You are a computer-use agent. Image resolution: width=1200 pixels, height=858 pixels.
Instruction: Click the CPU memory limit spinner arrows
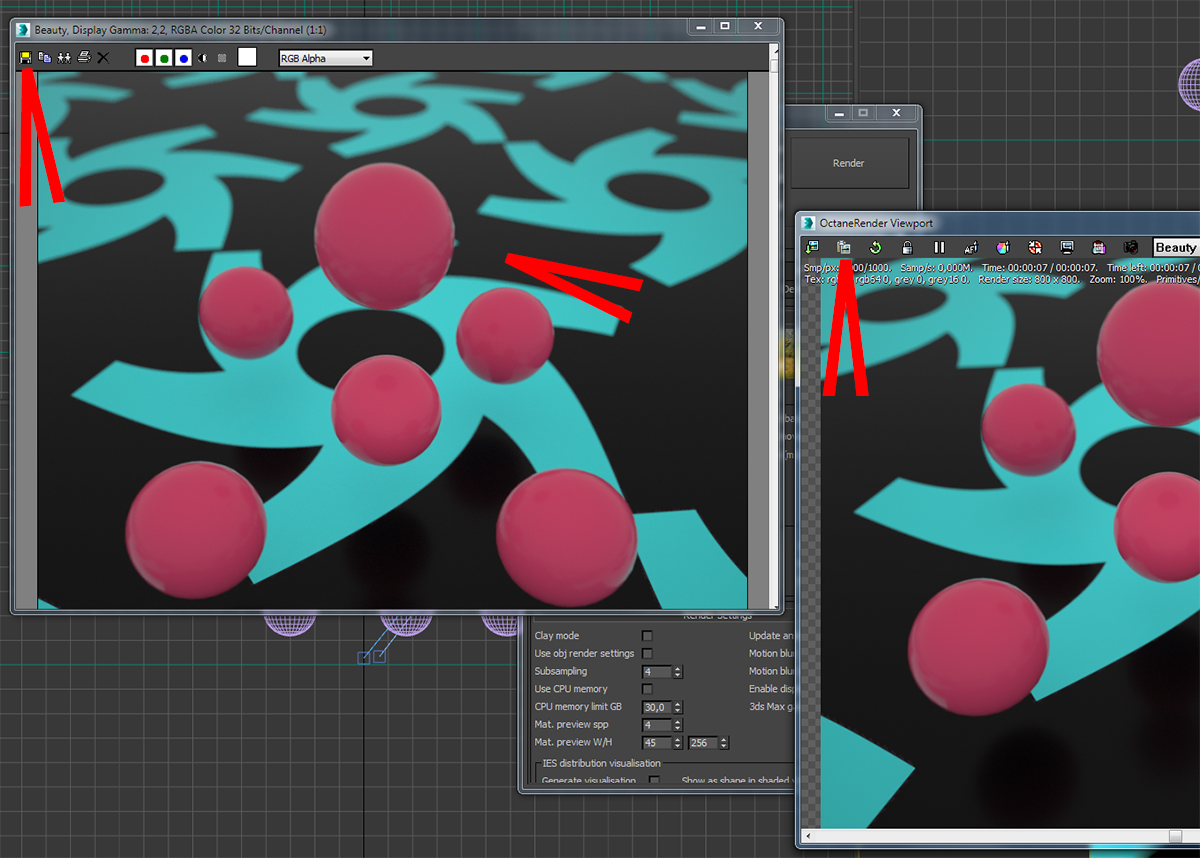[679, 707]
